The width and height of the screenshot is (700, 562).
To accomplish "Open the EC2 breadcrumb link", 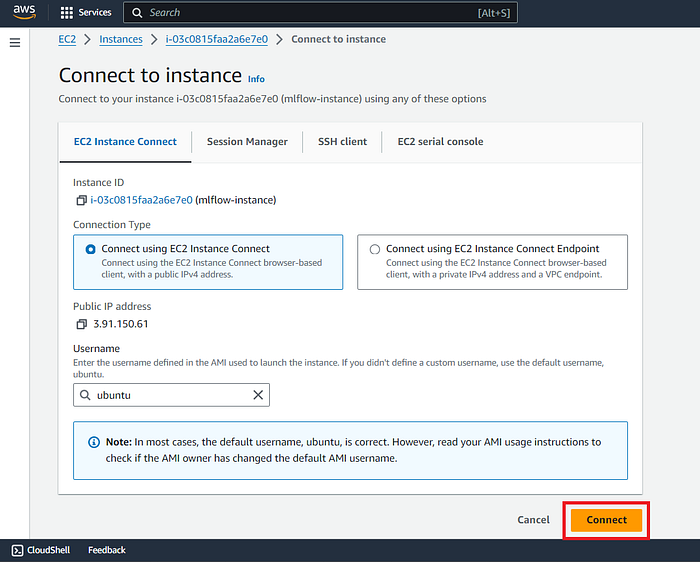I will pos(67,39).
